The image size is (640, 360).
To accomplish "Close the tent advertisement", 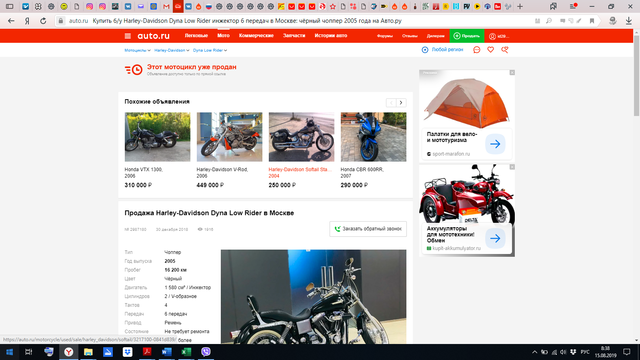I will click(512, 73).
